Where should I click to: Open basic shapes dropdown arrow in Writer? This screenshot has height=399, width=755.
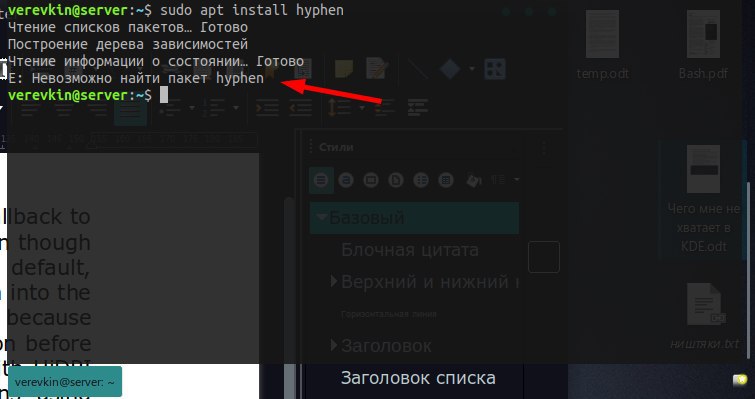tap(472, 69)
